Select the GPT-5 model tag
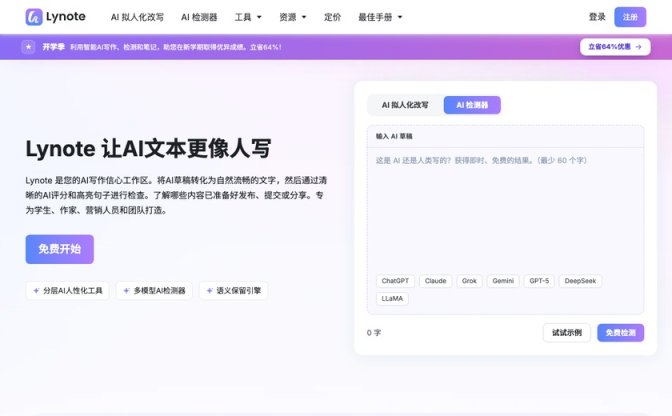The height and width of the screenshot is (416, 672). pyautogui.click(x=539, y=281)
